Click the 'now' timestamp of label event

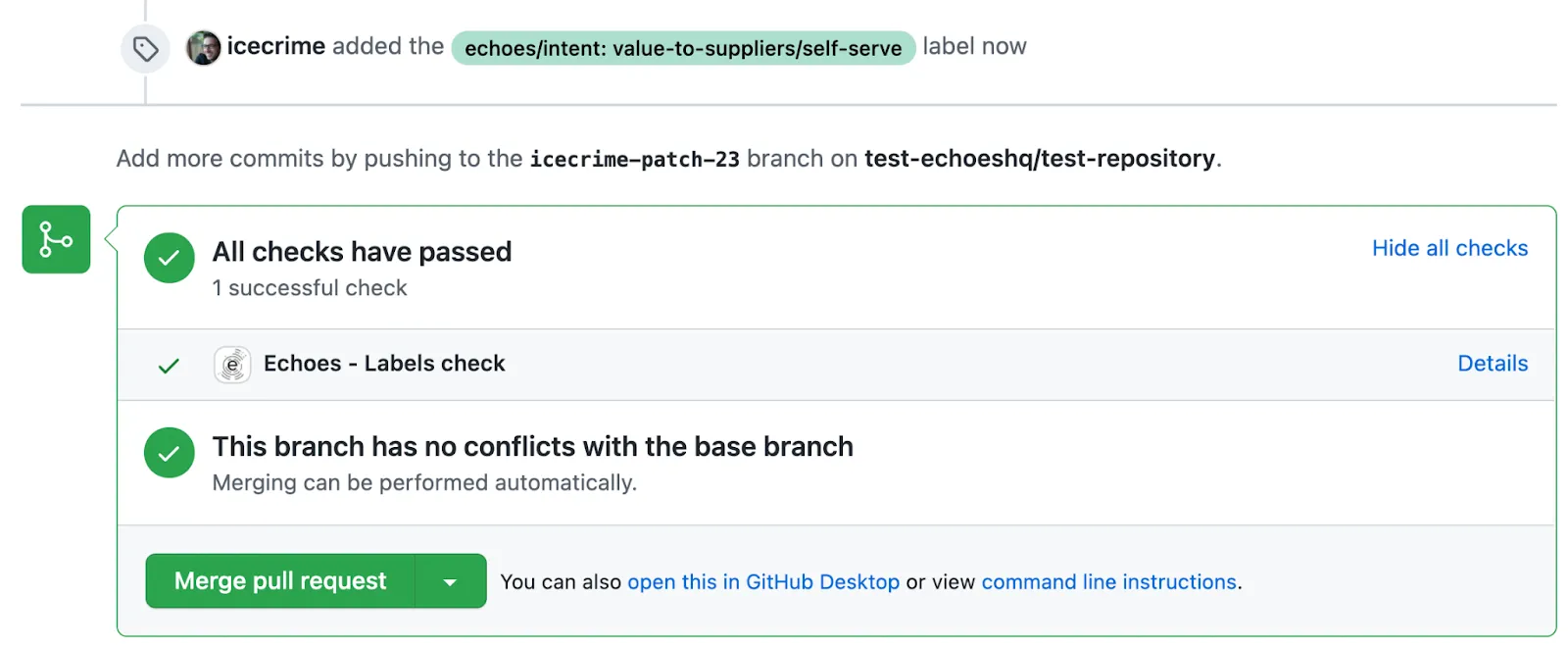pyautogui.click(x=1004, y=46)
